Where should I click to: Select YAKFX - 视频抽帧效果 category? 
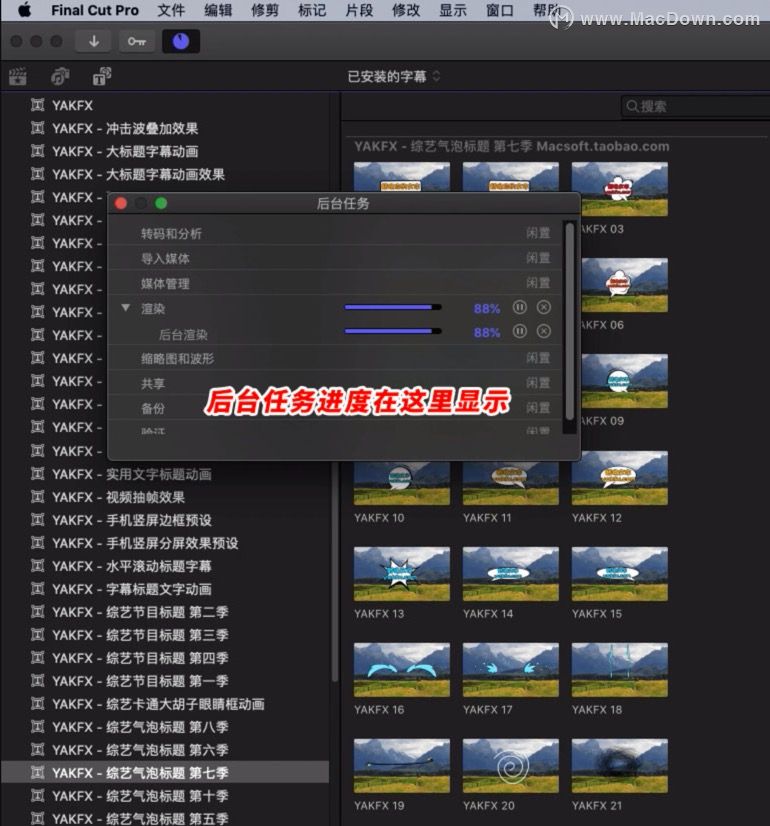click(165, 497)
